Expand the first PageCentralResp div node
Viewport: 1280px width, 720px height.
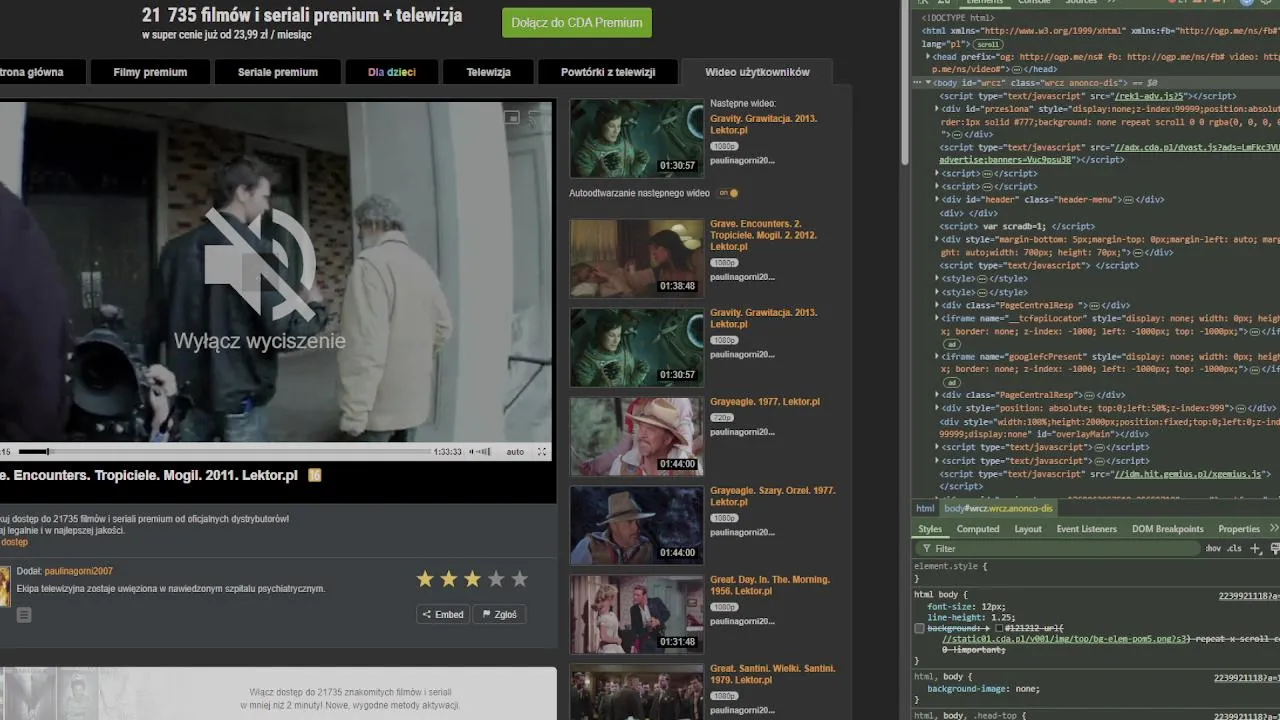click(x=937, y=305)
